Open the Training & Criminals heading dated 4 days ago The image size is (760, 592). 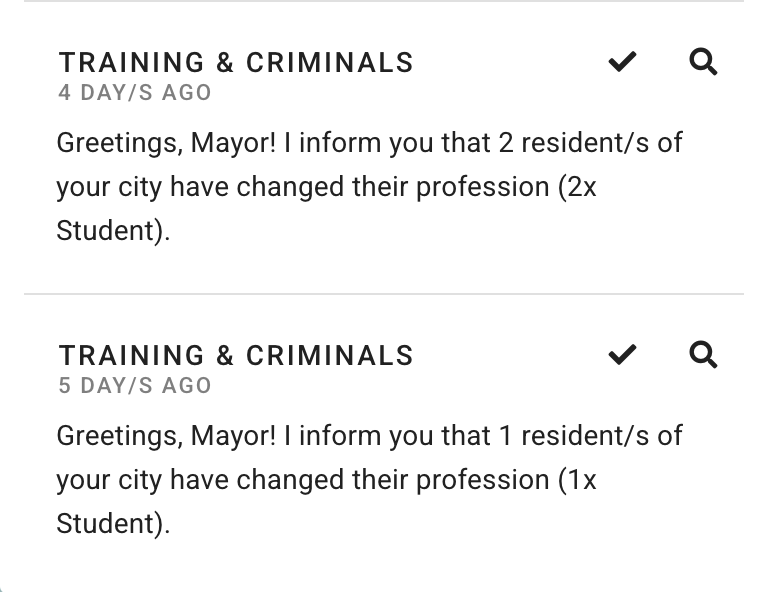tap(236, 63)
